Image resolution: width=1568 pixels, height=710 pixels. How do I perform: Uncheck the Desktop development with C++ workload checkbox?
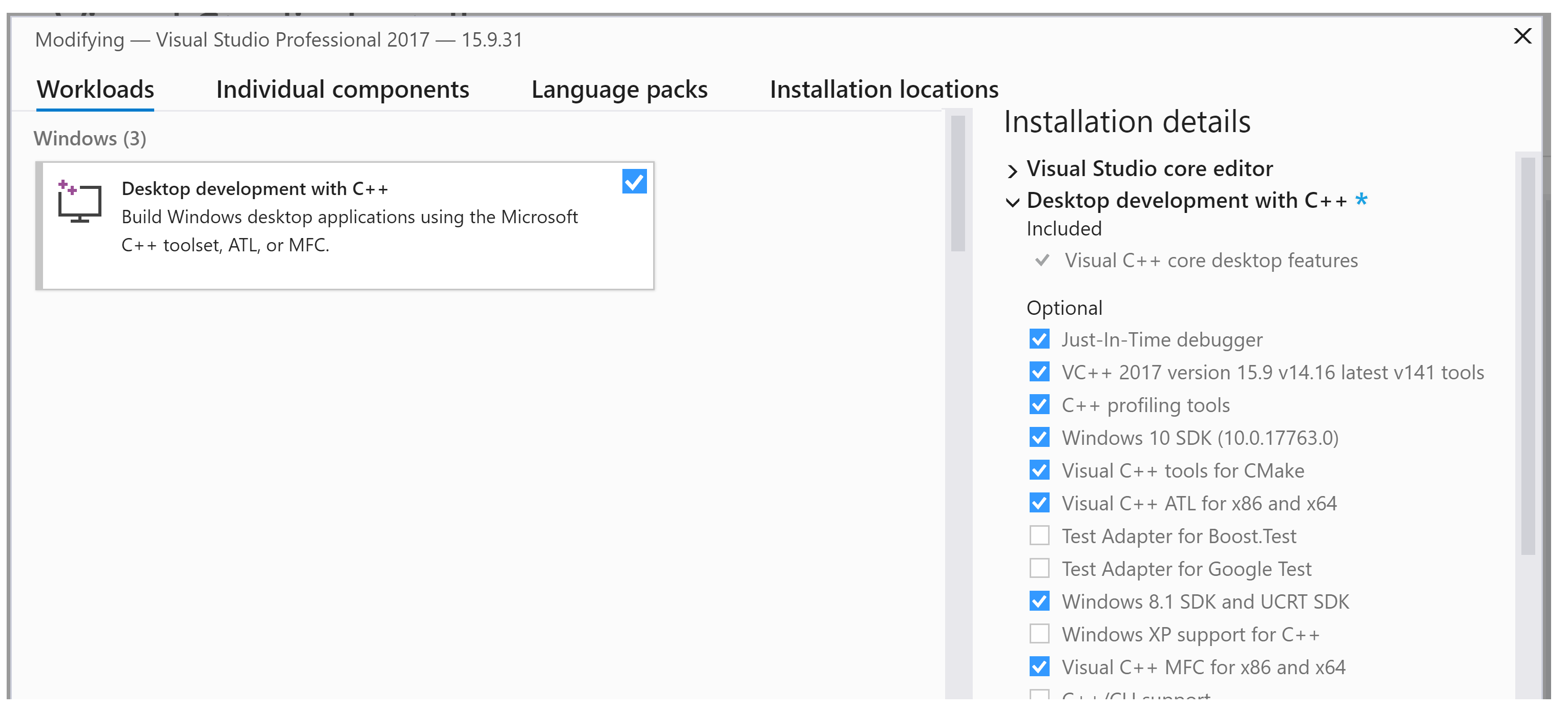(634, 181)
